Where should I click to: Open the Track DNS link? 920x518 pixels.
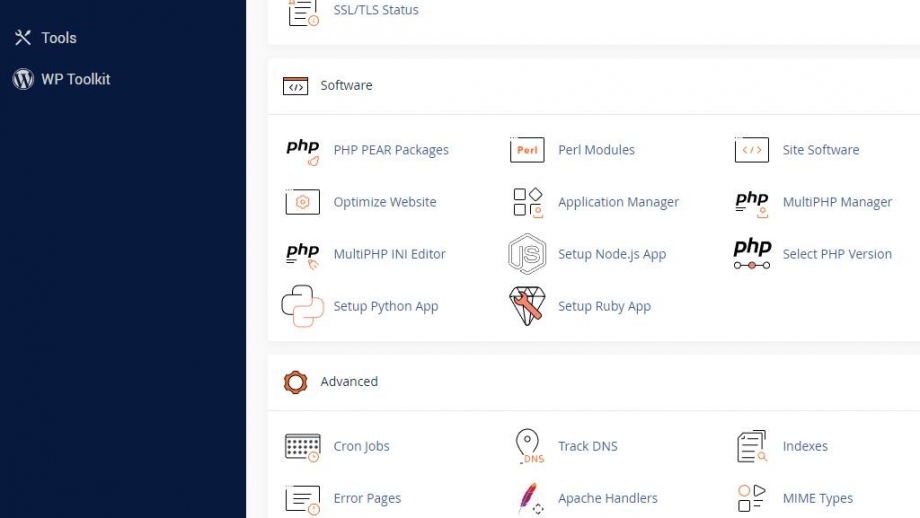tap(588, 446)
